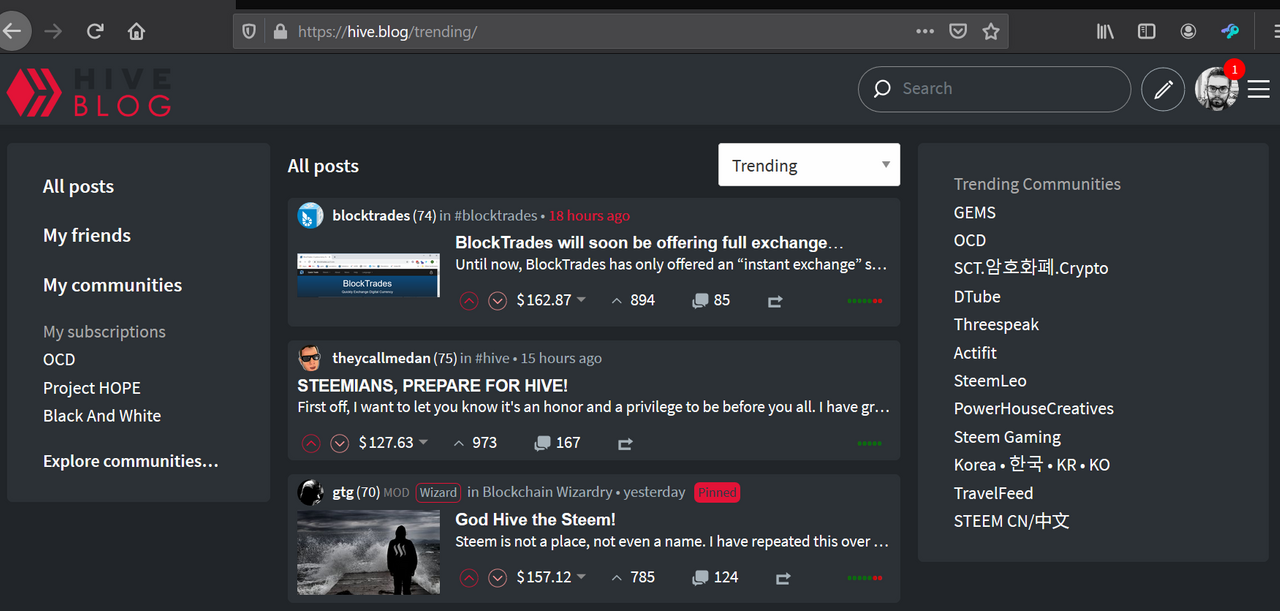This screenshot has height=611, width=1280.
Task: Click the Hive Blog logo
Action: point(88,92)
